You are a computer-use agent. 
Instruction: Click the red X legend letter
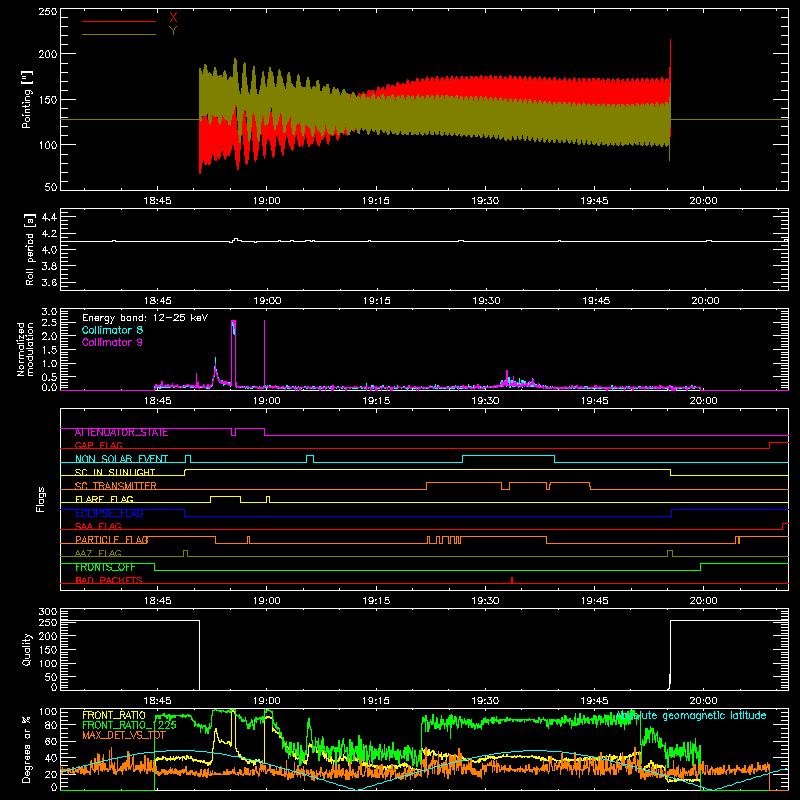click(x=173, y=18)
